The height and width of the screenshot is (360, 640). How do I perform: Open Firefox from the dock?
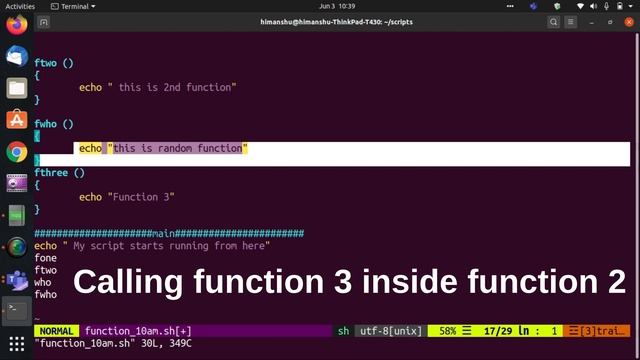17,24
